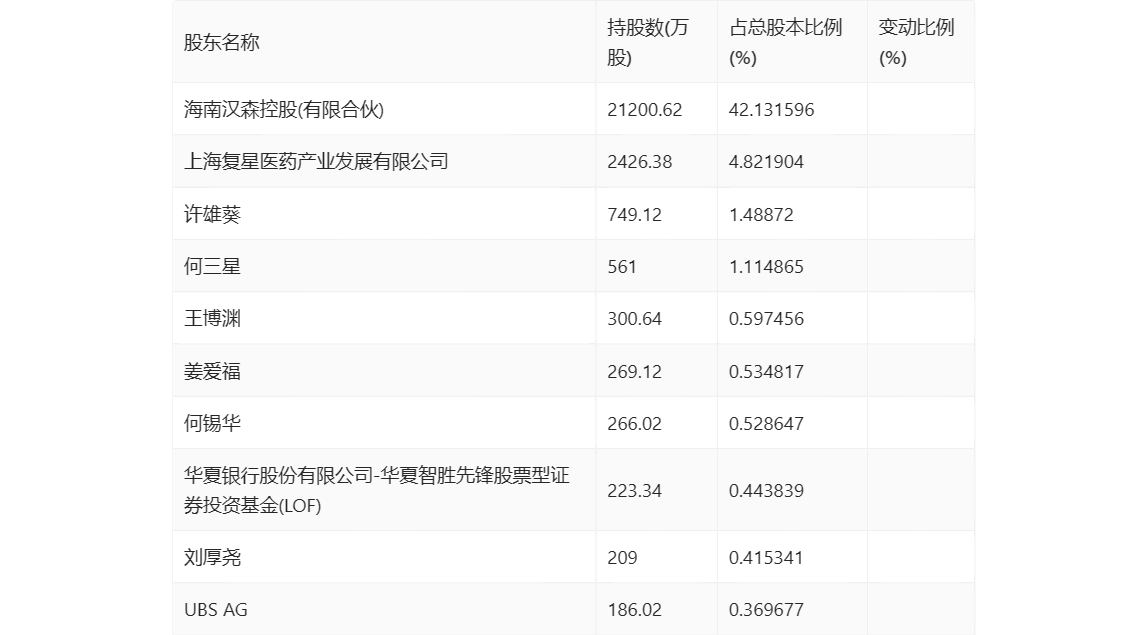Click holding value 269.12
The height and width of the screenshot is (635, 1148).
point(634,371)
